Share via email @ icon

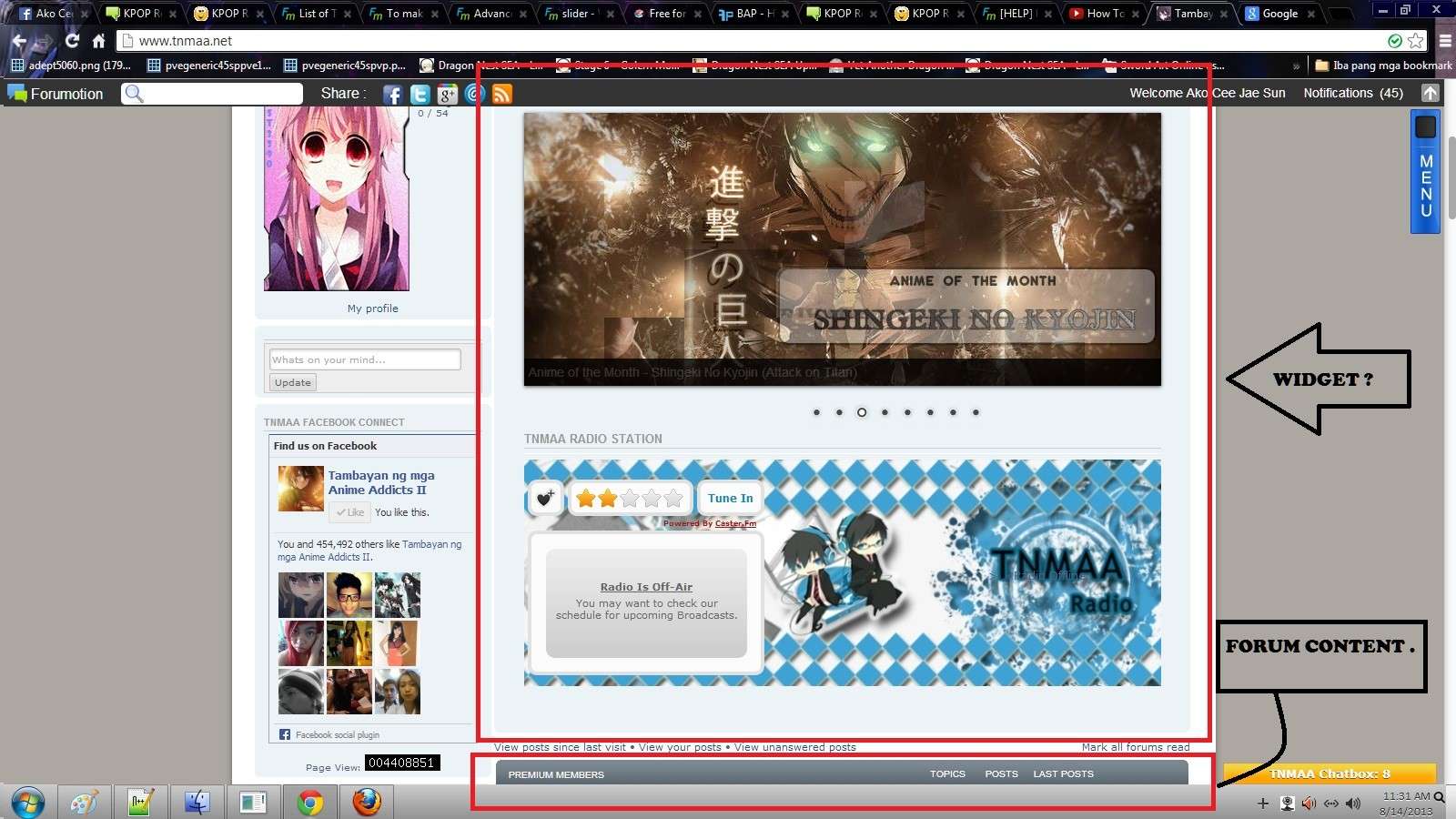pos(474,94)
